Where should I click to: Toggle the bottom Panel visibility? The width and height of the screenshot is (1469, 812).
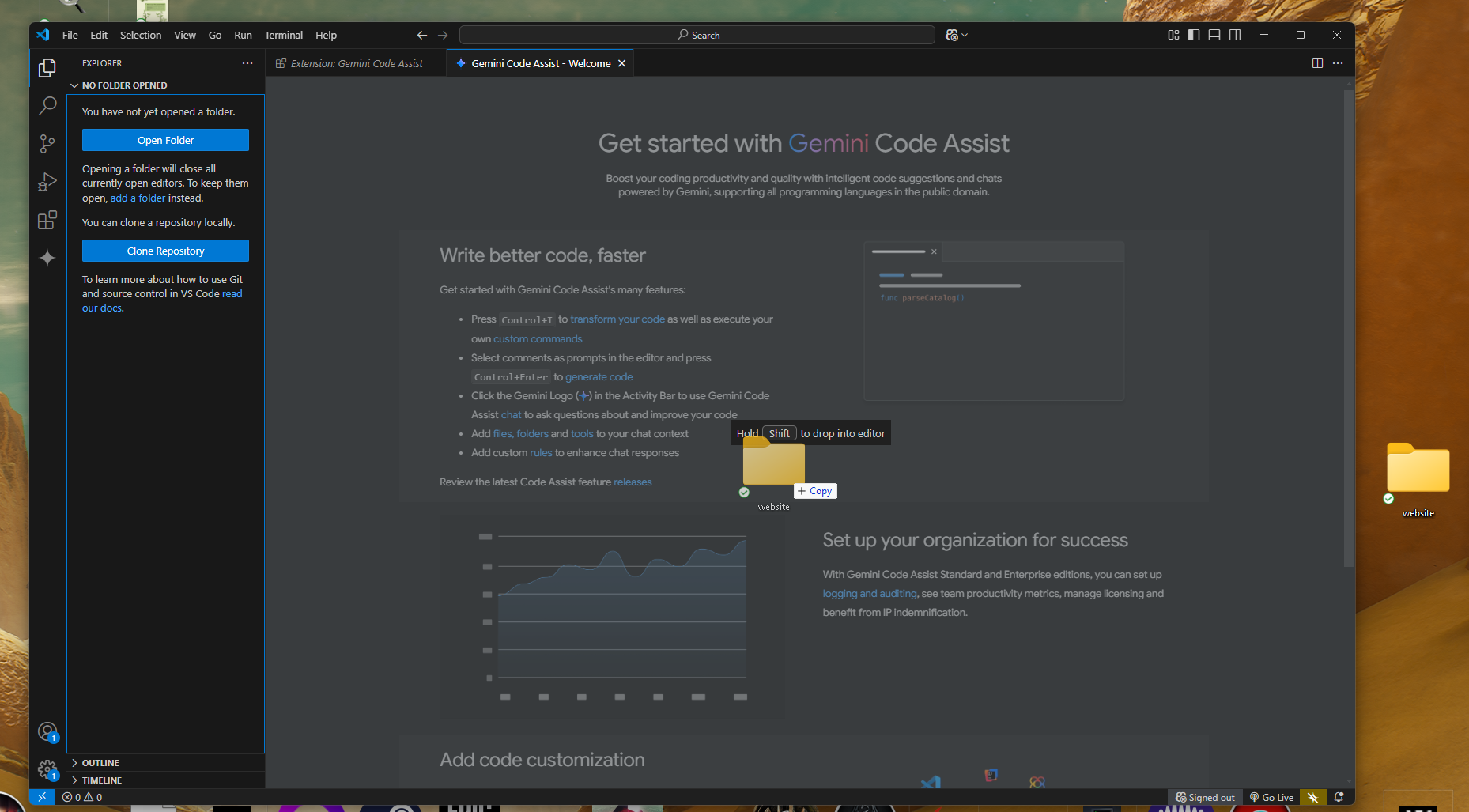pyautogui.click(x=1214, y=35)
